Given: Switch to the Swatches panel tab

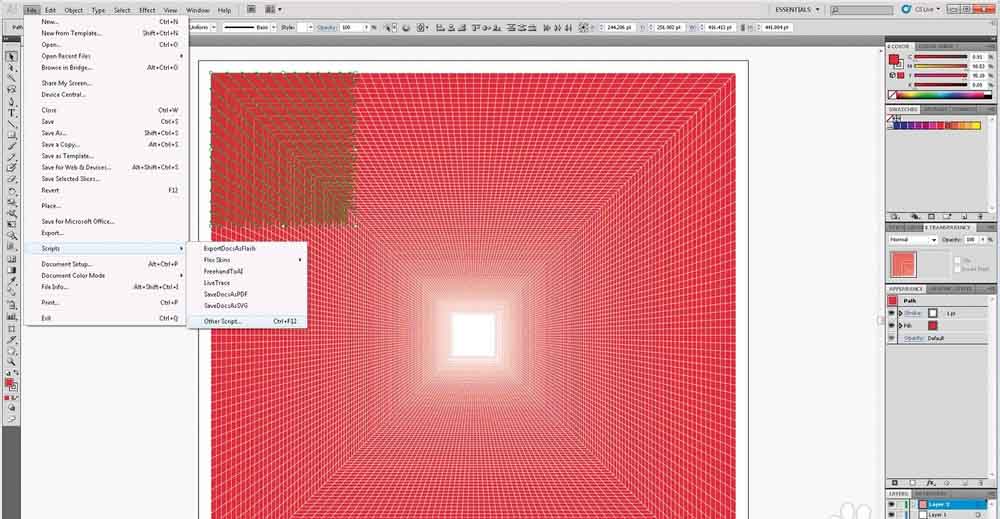Looking at the screenshot, I should (x=902, y=110).
